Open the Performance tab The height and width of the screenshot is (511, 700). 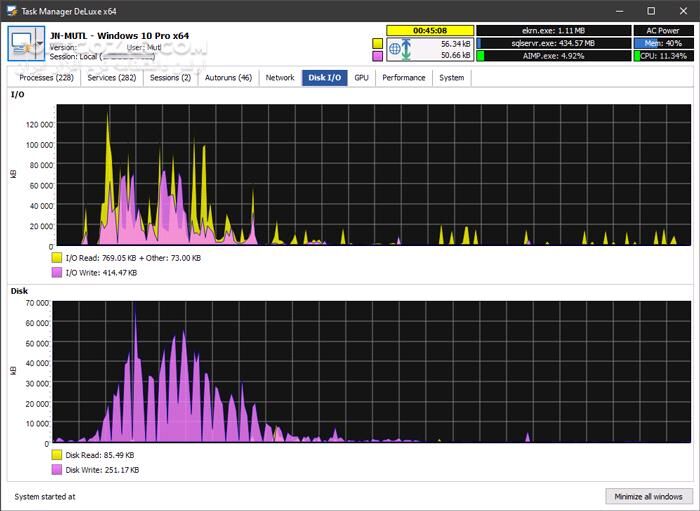(404, 77)
